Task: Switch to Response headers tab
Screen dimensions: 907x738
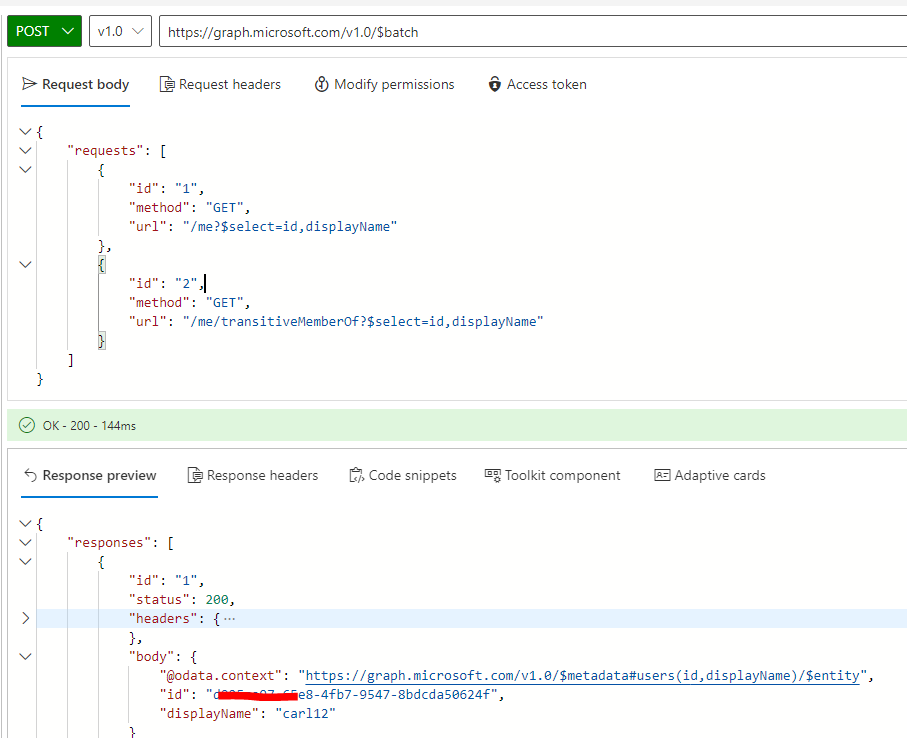Action: click(x=253, y=475)
